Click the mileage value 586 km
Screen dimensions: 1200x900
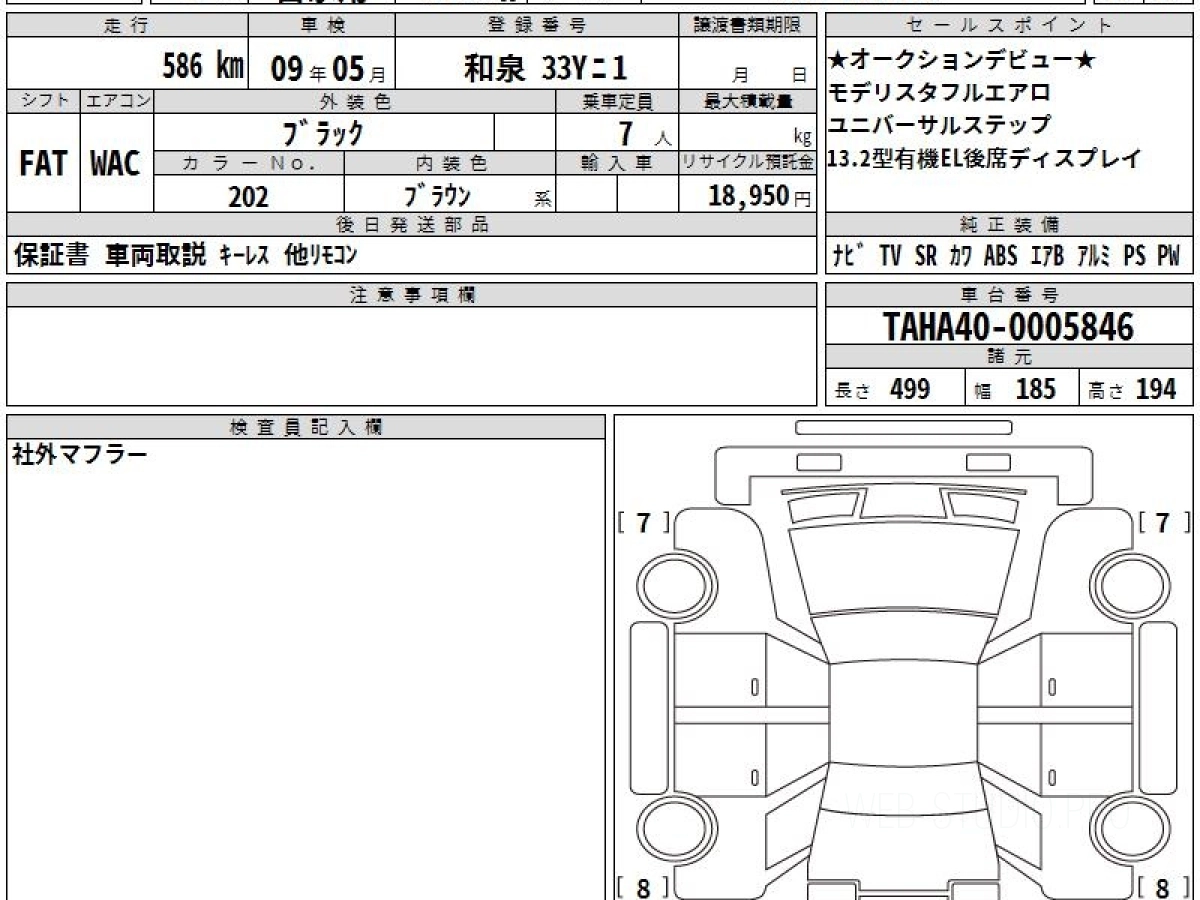pos(203,66)
